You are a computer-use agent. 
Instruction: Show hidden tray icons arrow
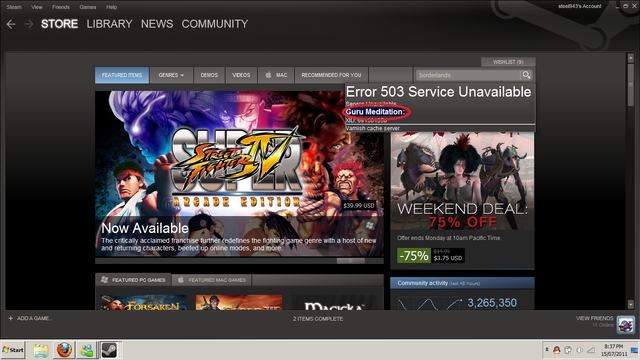(547, 350)
